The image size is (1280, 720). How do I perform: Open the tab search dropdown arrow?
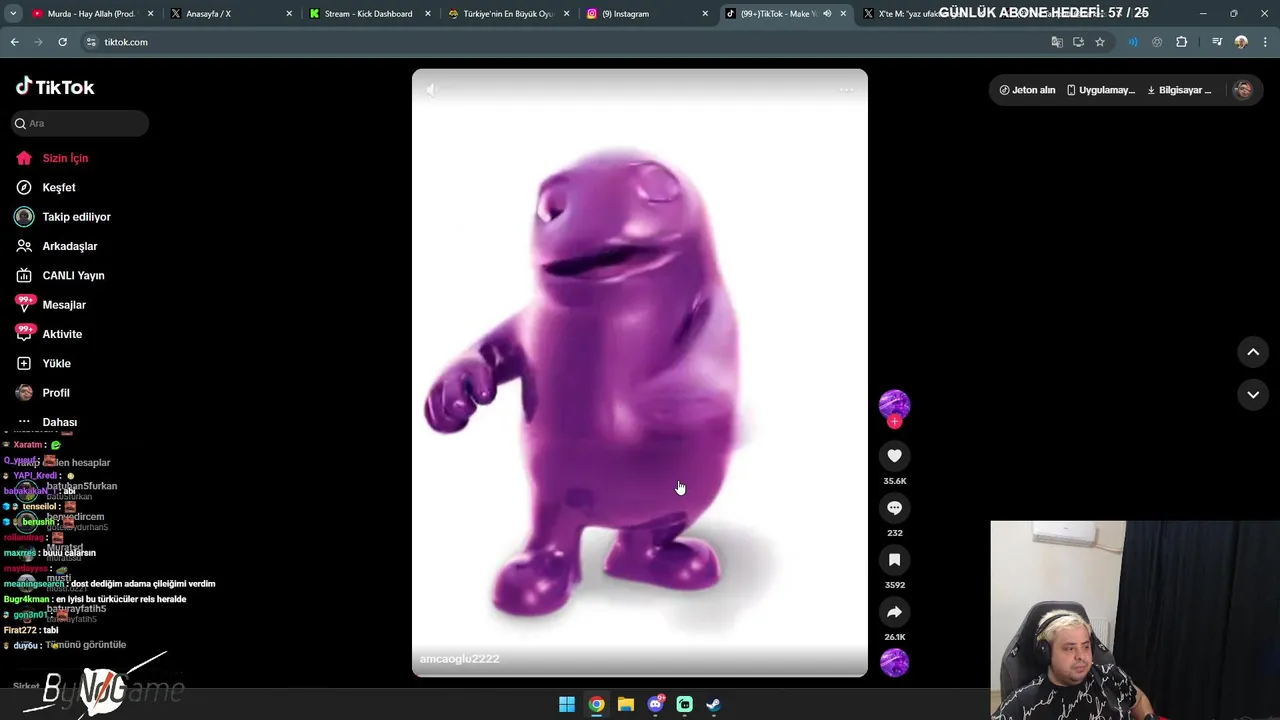point(13,14)
